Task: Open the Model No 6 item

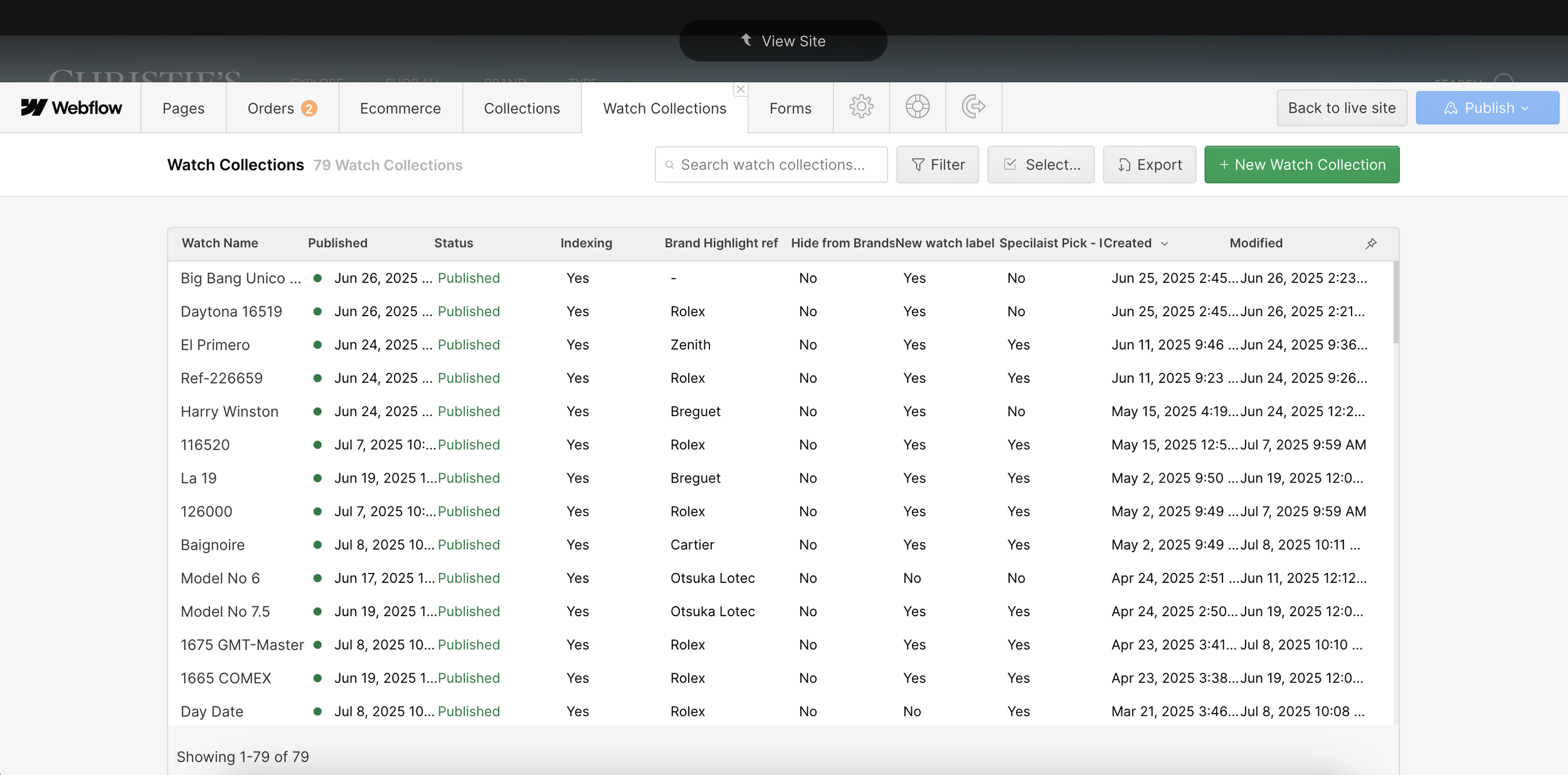Action: tap(780, 577)
